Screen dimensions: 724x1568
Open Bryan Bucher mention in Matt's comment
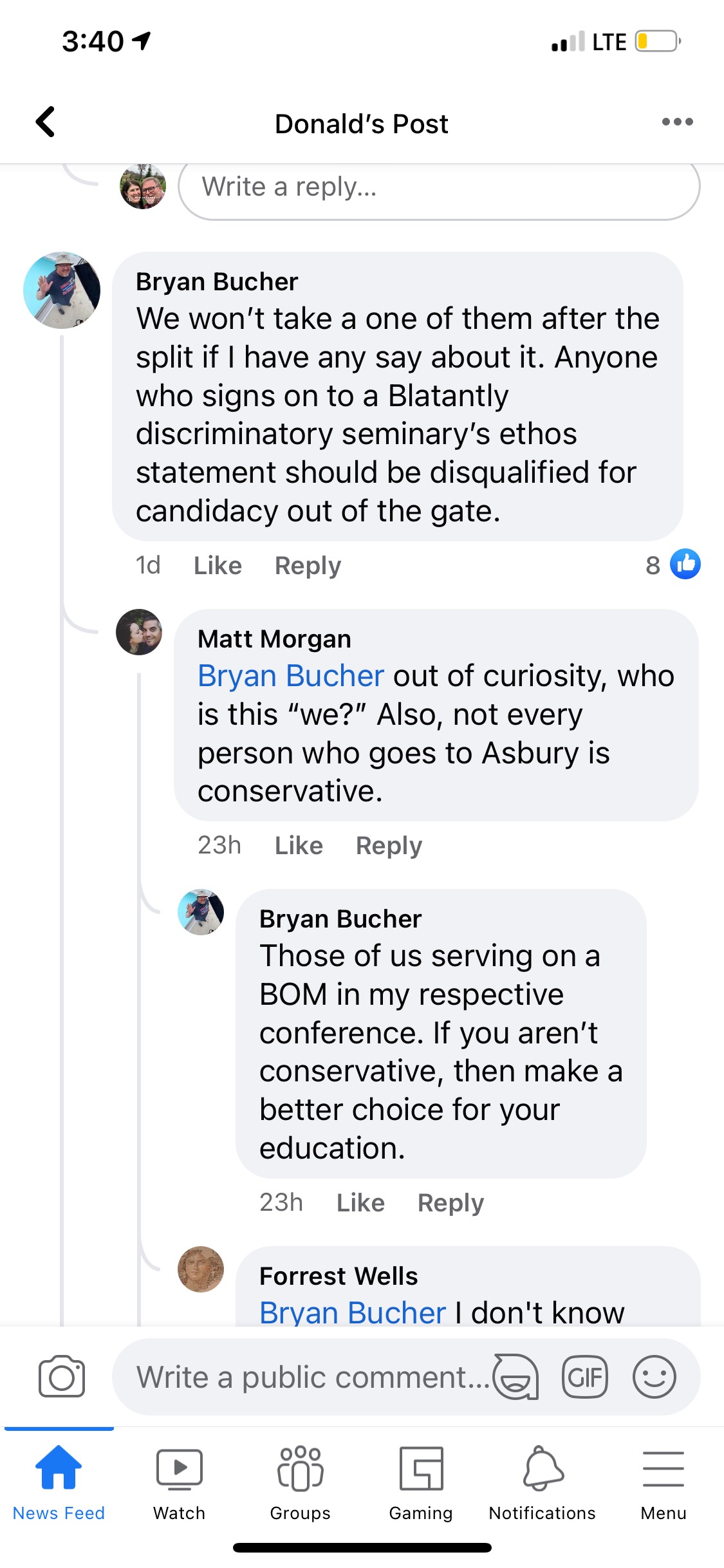click(290, 676)
